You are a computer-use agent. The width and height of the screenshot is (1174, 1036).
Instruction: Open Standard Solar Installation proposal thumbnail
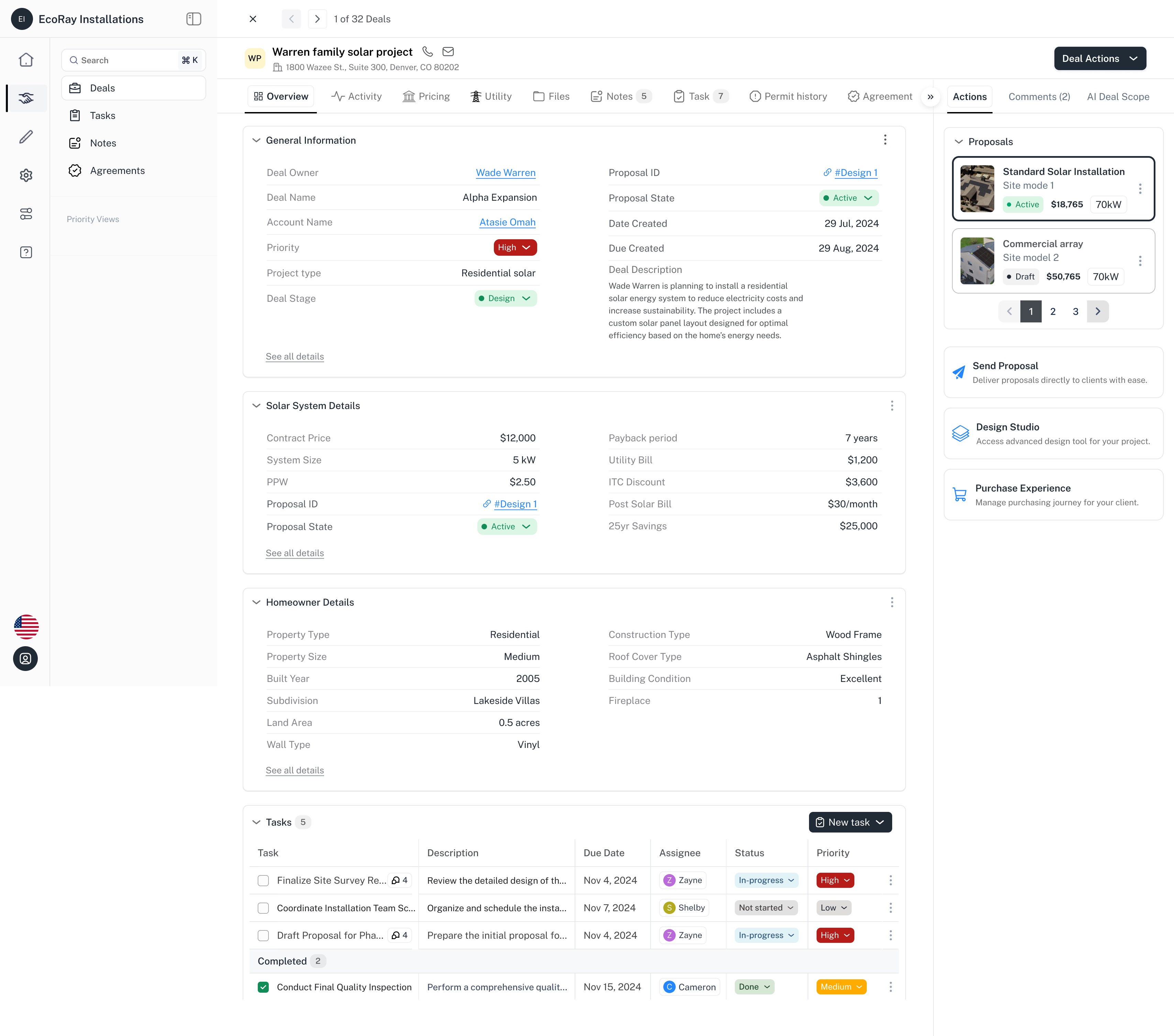tap(977, 188)
